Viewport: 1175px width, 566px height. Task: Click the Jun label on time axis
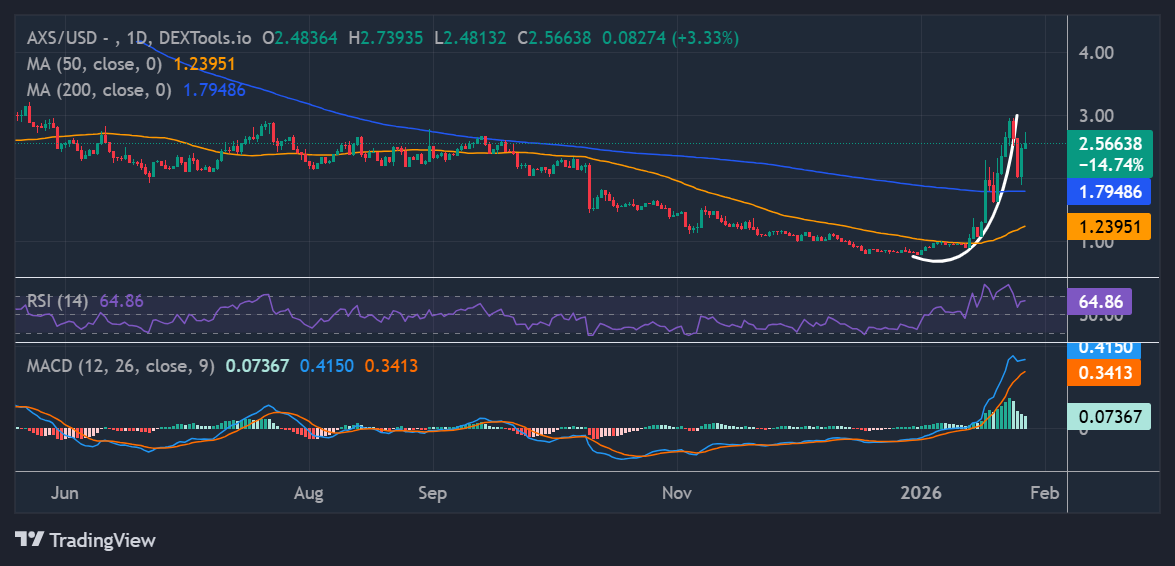[65, 493]
